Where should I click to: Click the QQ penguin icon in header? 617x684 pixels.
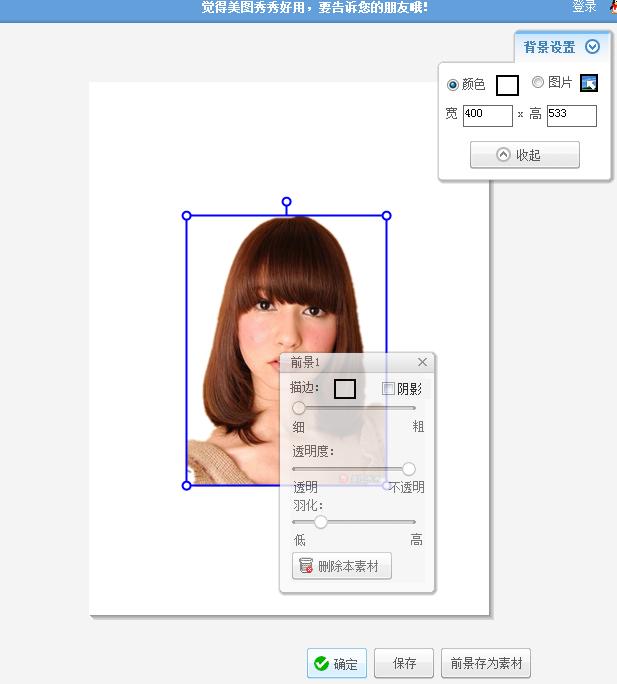611,6
